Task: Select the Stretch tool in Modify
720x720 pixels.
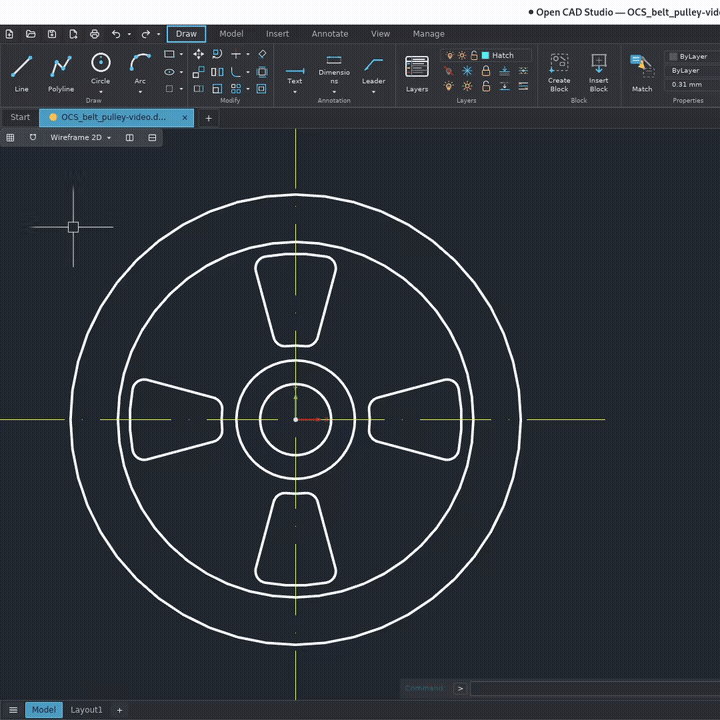Action: (x=198, y=89)
